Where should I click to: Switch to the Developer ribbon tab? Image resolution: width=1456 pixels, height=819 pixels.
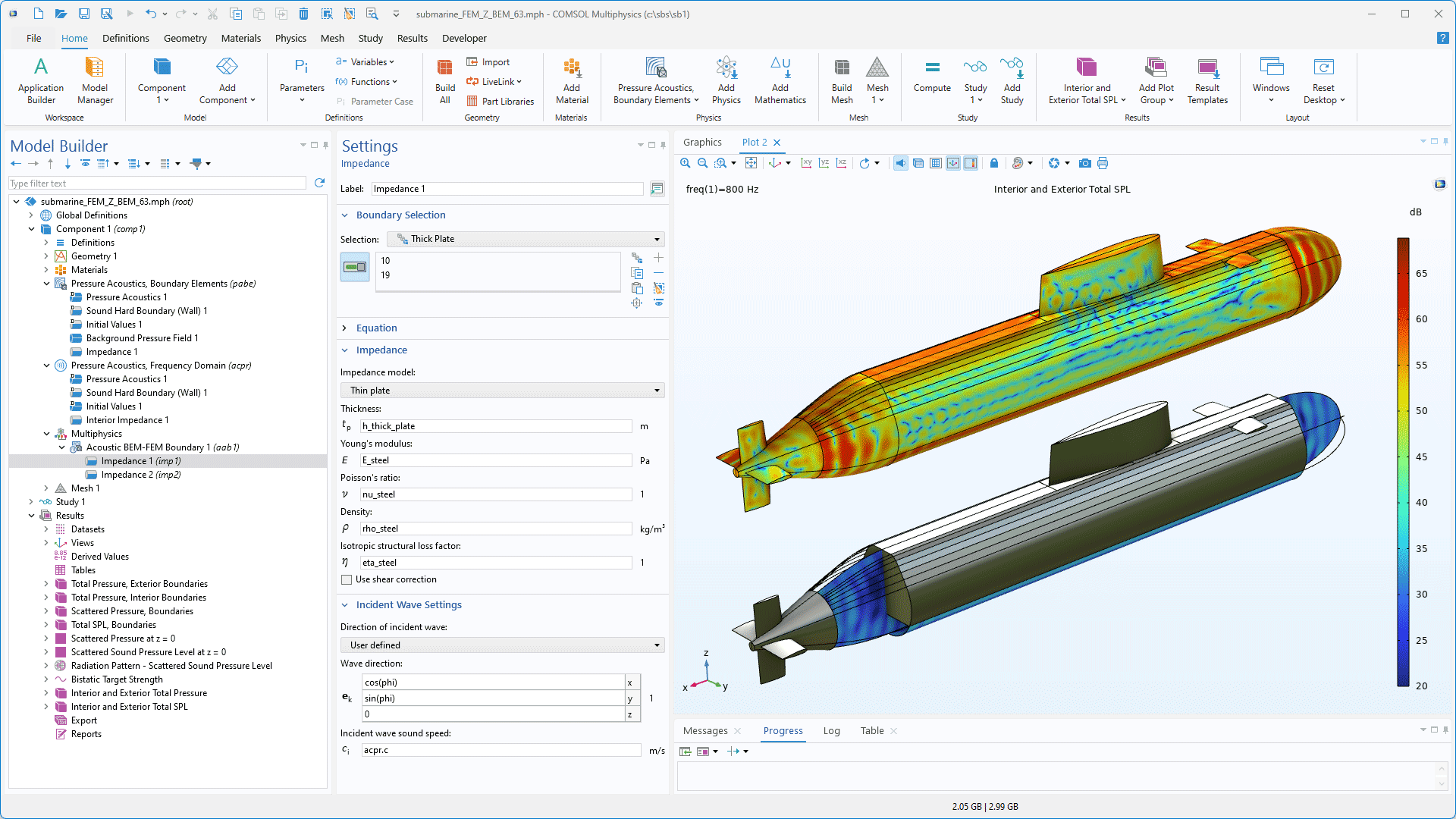[x=464, y=38]
